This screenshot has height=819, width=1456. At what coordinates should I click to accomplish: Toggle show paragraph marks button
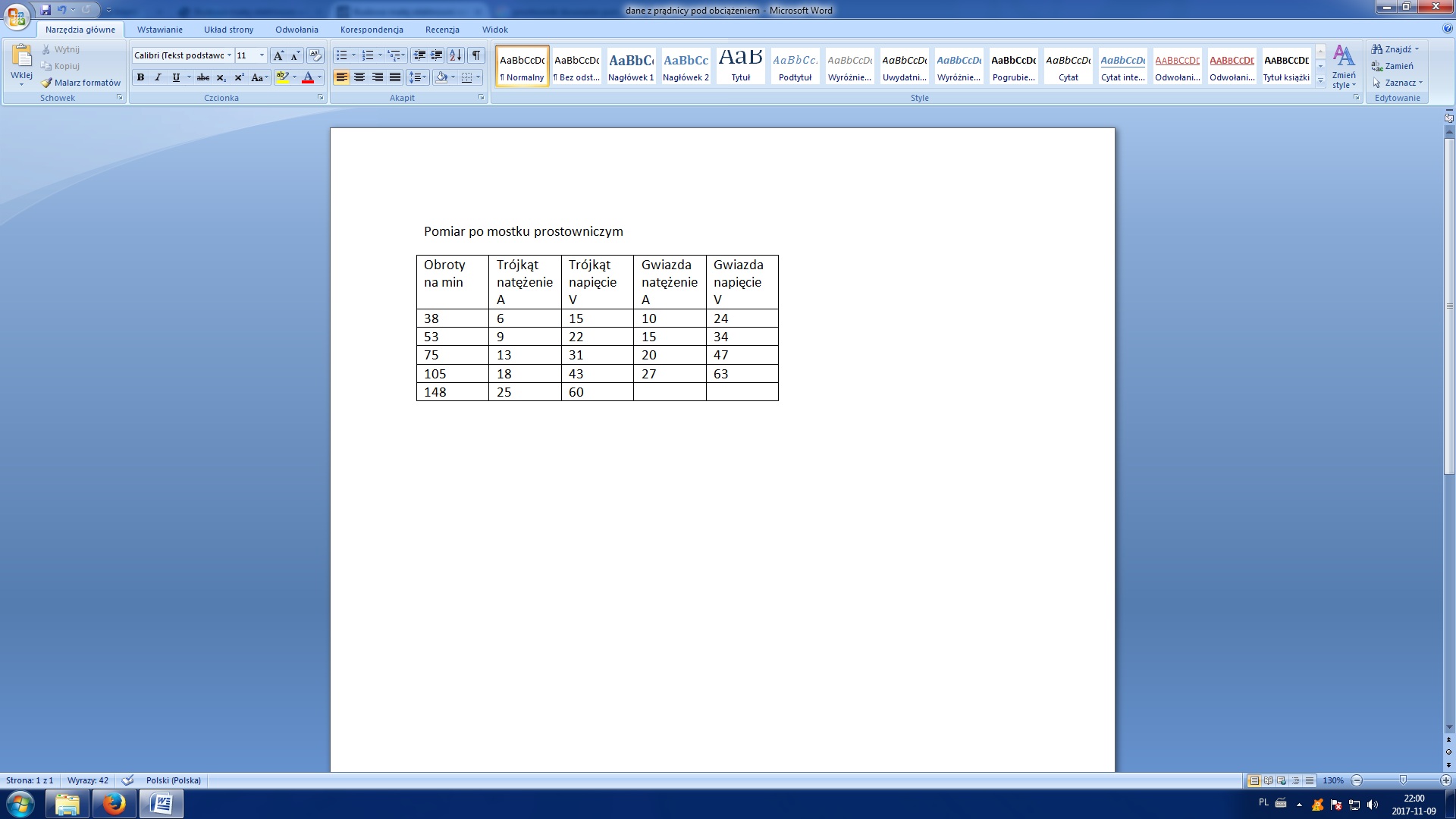point(476,55)
